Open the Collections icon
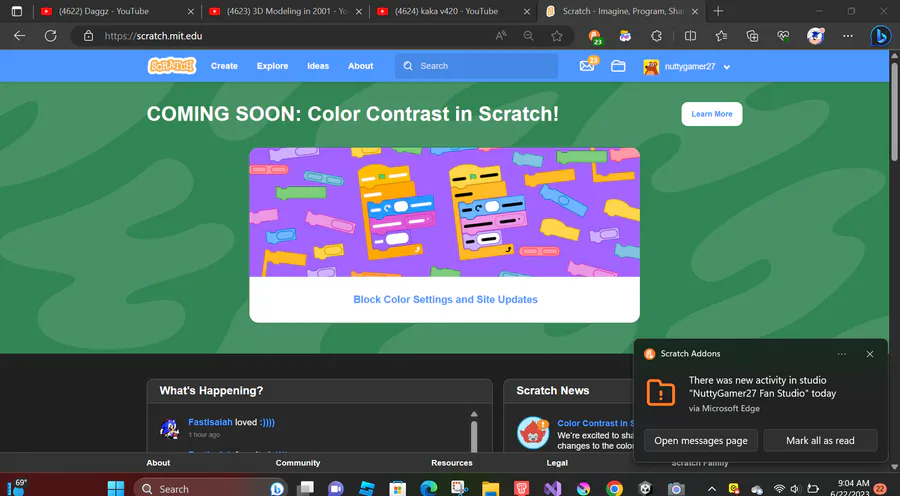The width and height of the screenshot is (900, 496). coord(752,36)
